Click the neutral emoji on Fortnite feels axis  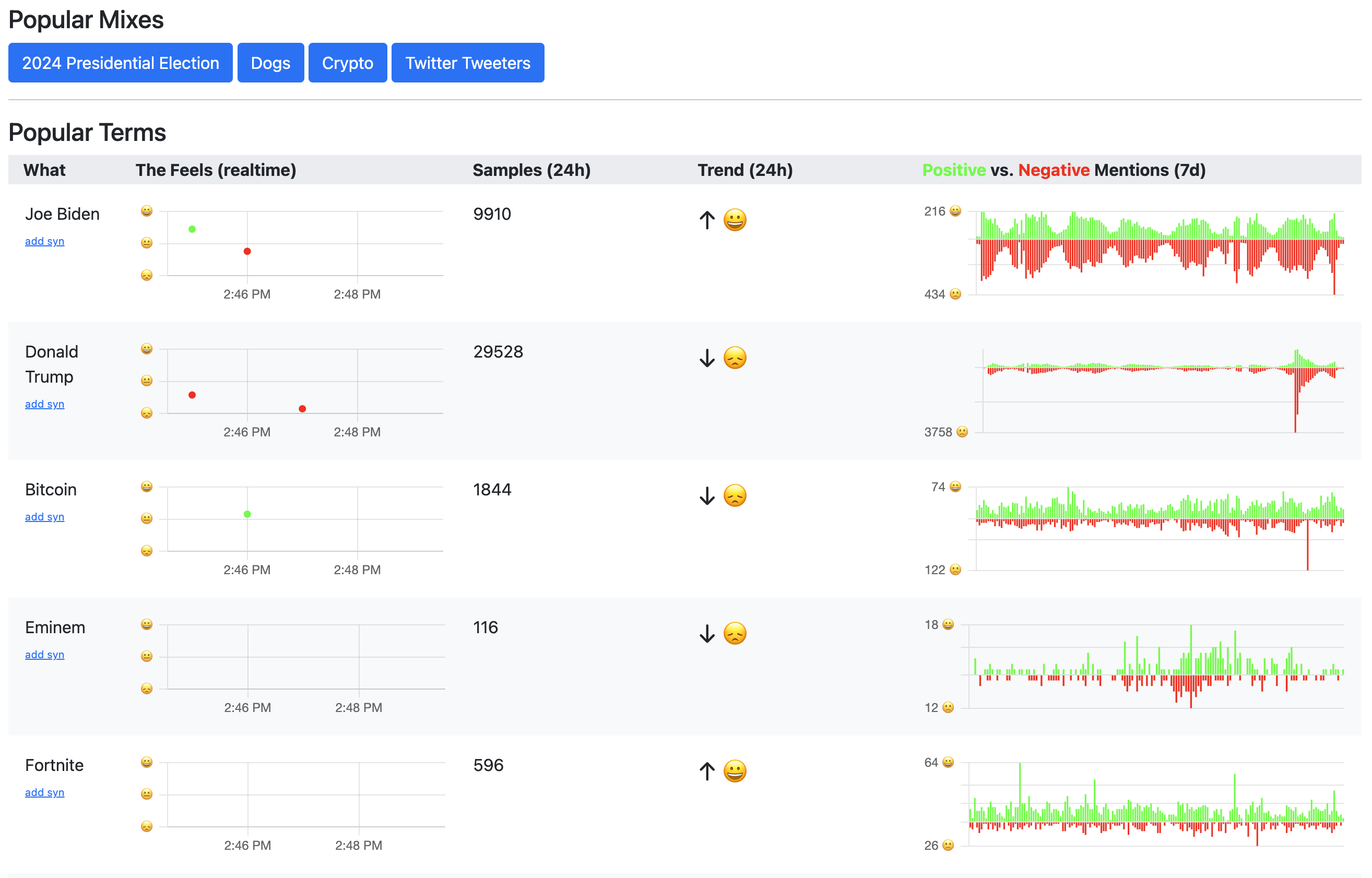point(147,794)
